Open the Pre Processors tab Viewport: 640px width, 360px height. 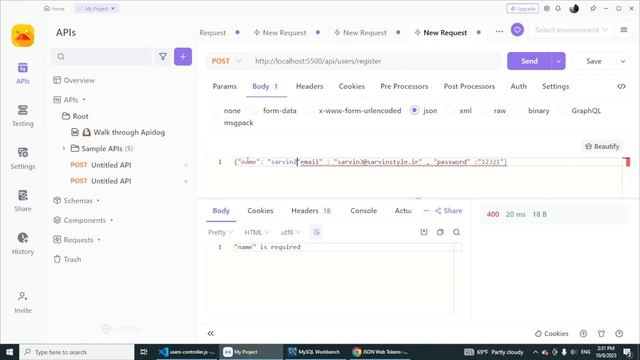coord(404,86)
